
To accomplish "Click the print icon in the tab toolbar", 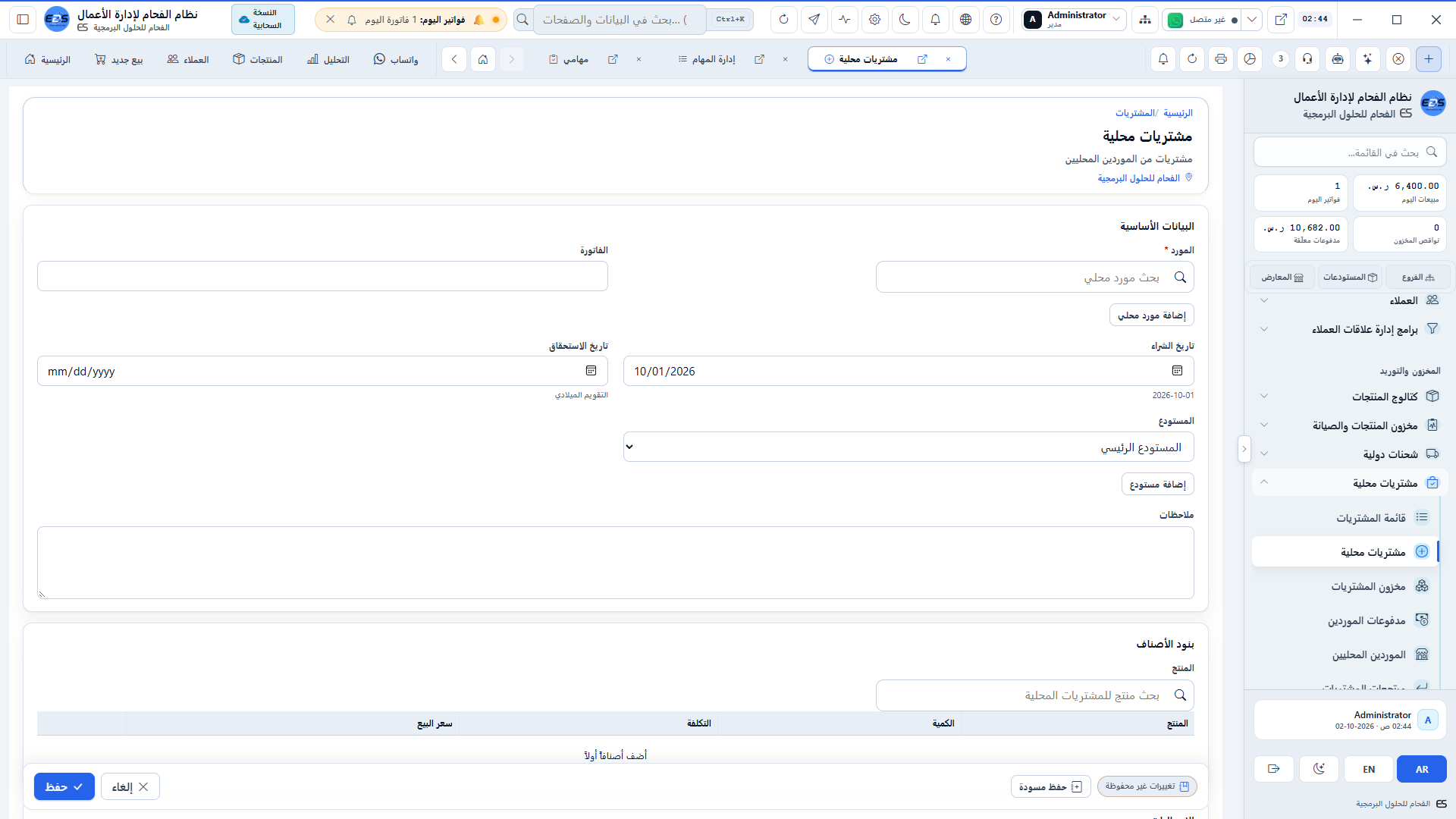I will pos(1221,59).
